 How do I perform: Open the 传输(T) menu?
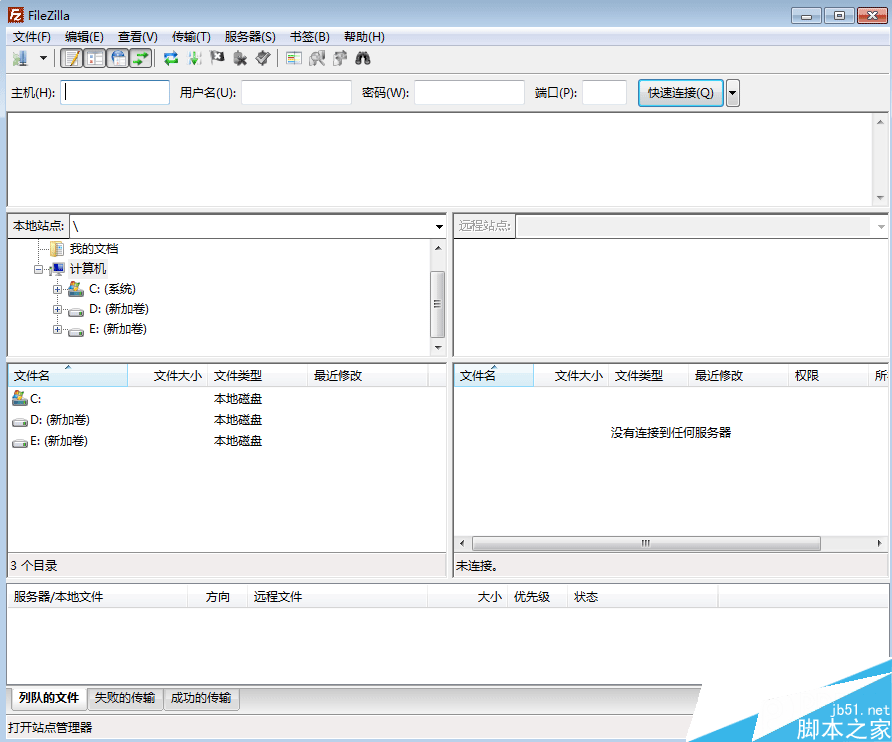pos(191,37)
